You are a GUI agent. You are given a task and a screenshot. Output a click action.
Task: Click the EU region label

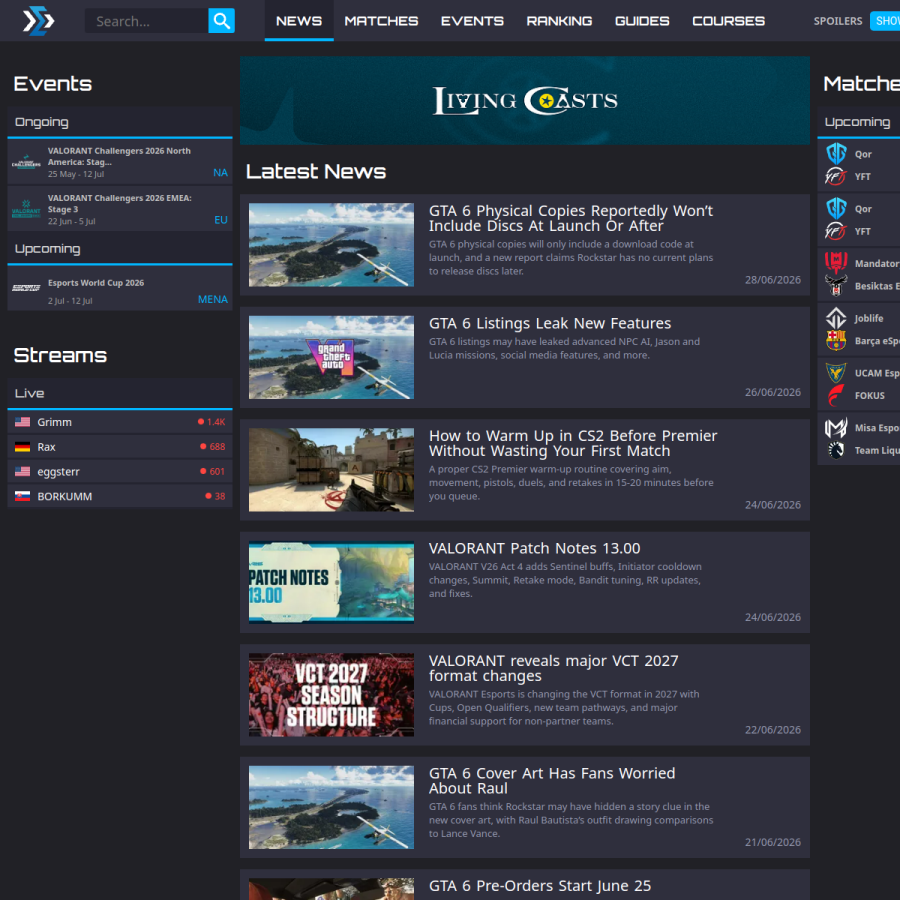[x=221, y=220]
